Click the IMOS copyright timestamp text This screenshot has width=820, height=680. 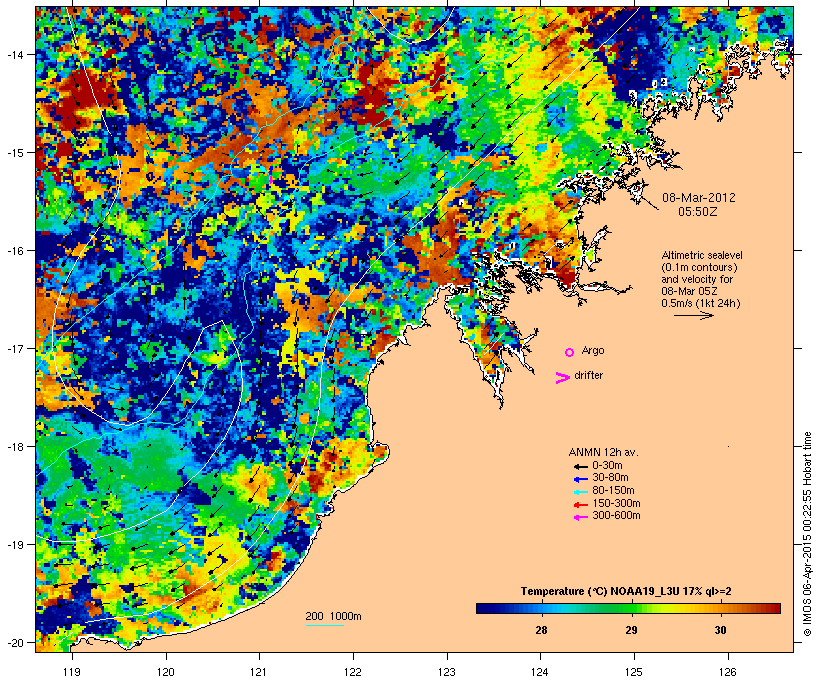[x=807, y=534]
